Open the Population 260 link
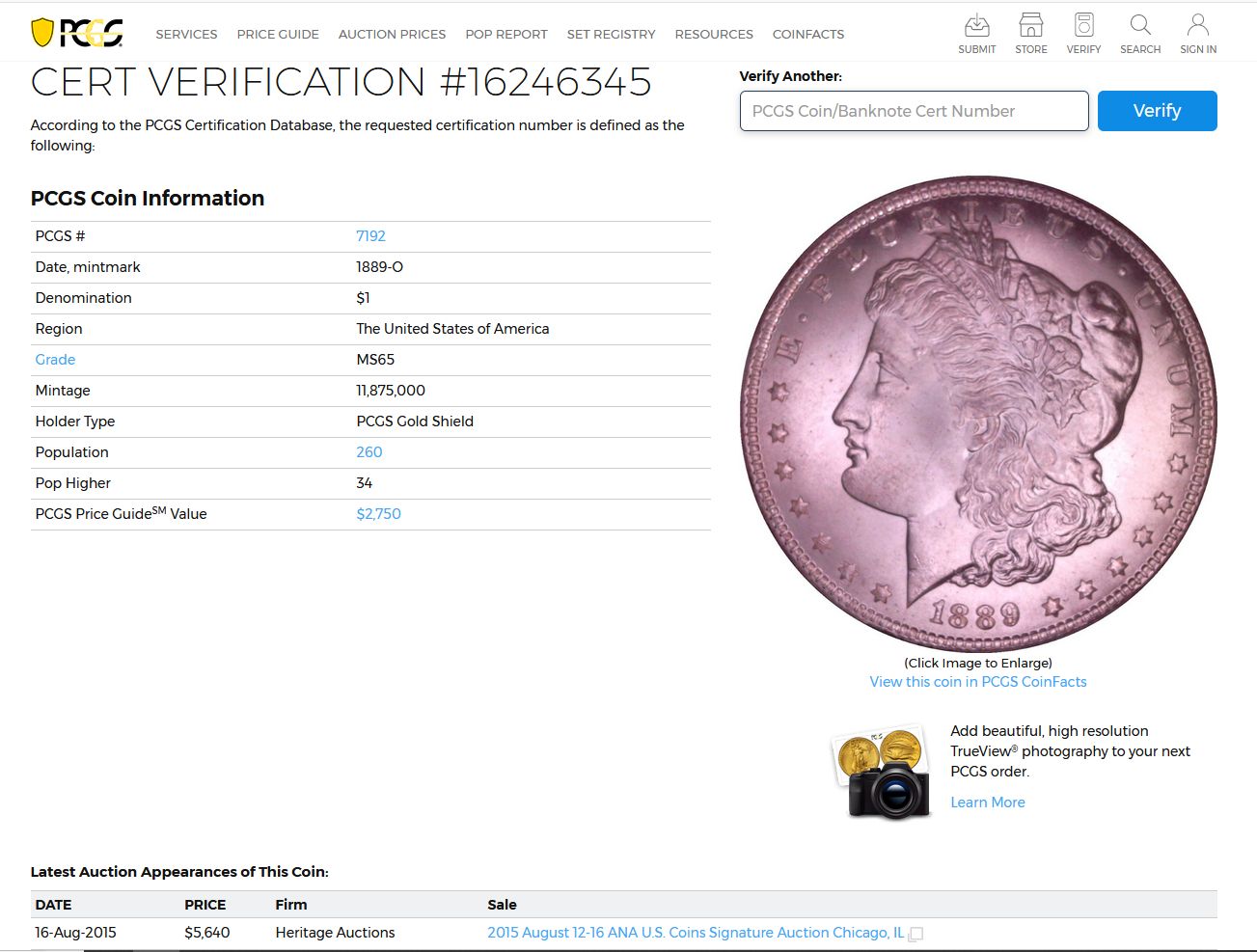The height and width of the screenshot is (952, 1257). (x=369, y=452)
